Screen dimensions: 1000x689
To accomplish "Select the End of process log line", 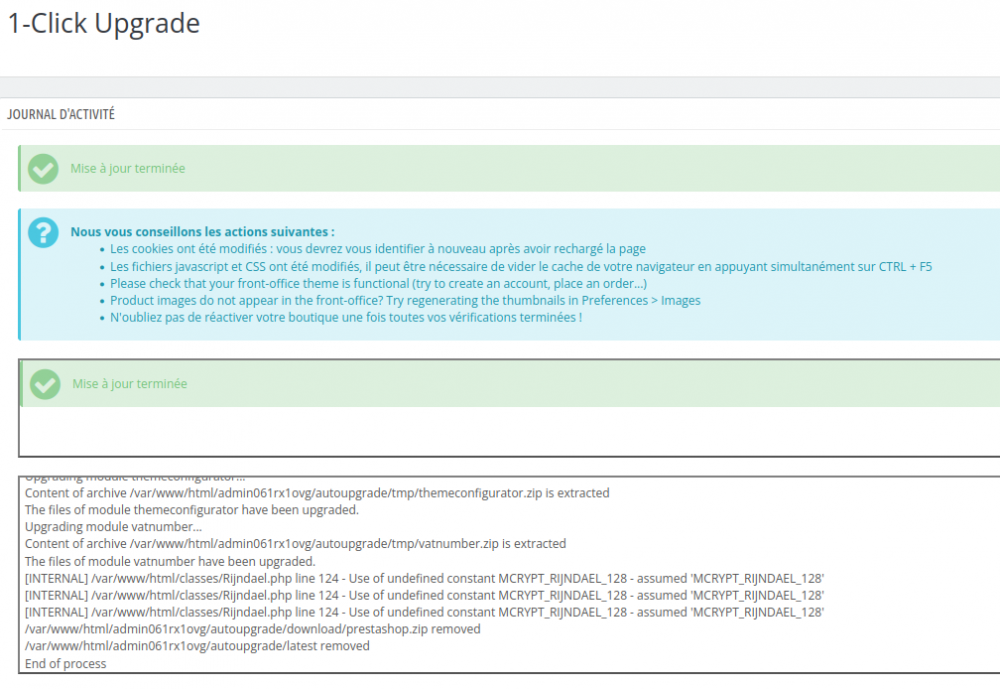I will (64, 663).
